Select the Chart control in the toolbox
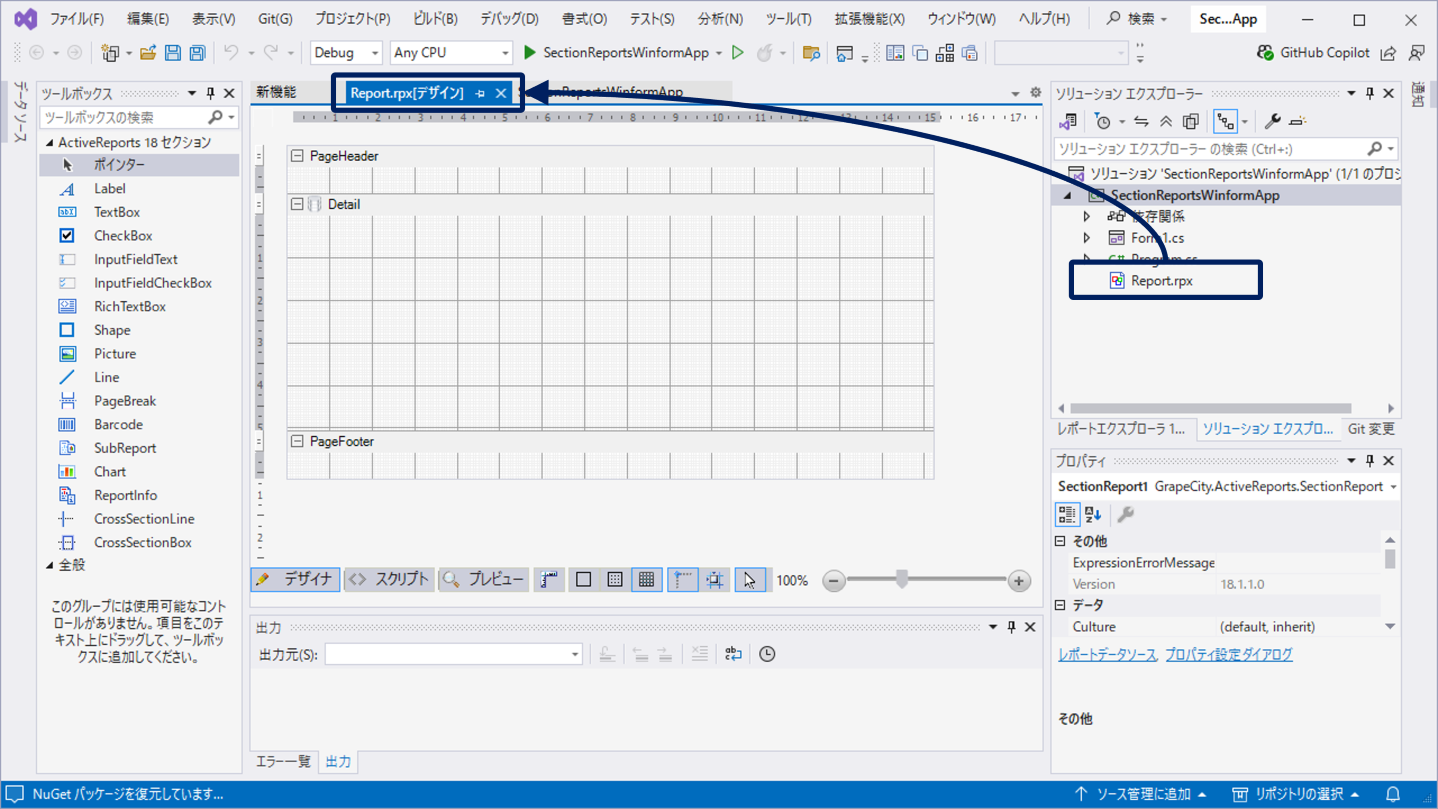1438x809 pixels. (x=110, y=471)
